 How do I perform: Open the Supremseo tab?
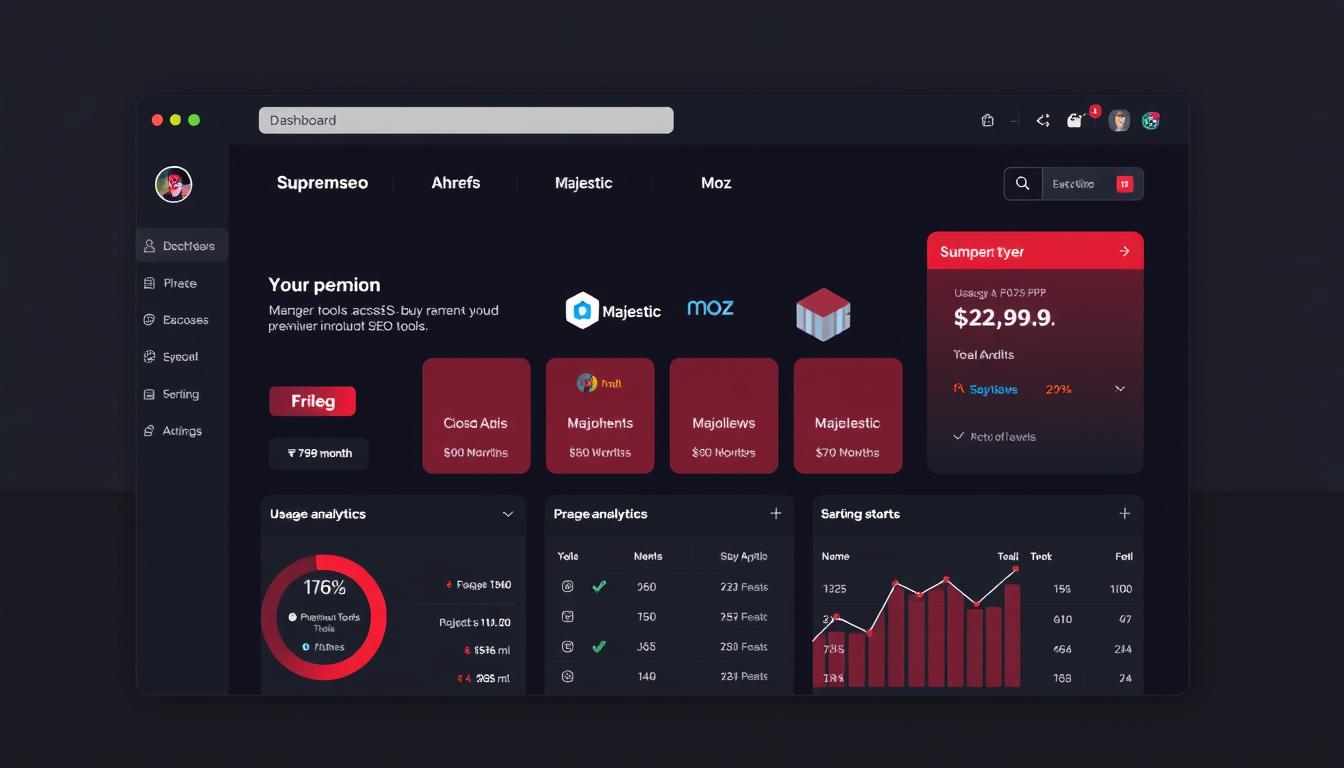[322, 183]
